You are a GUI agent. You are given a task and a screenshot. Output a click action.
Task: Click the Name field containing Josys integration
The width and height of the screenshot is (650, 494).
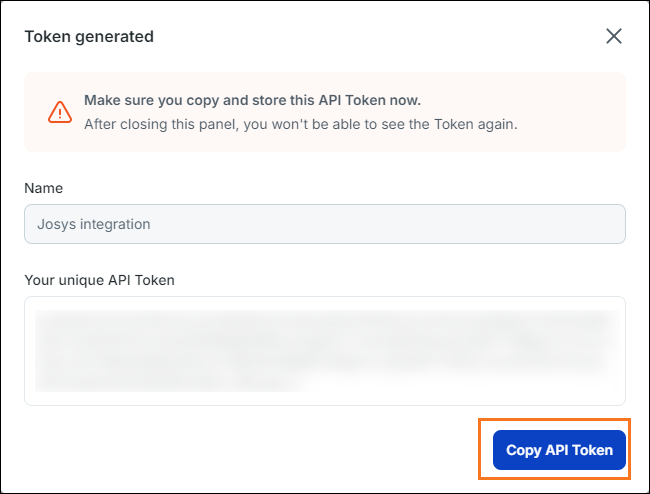pyautogui.click(x=325, y=224)
